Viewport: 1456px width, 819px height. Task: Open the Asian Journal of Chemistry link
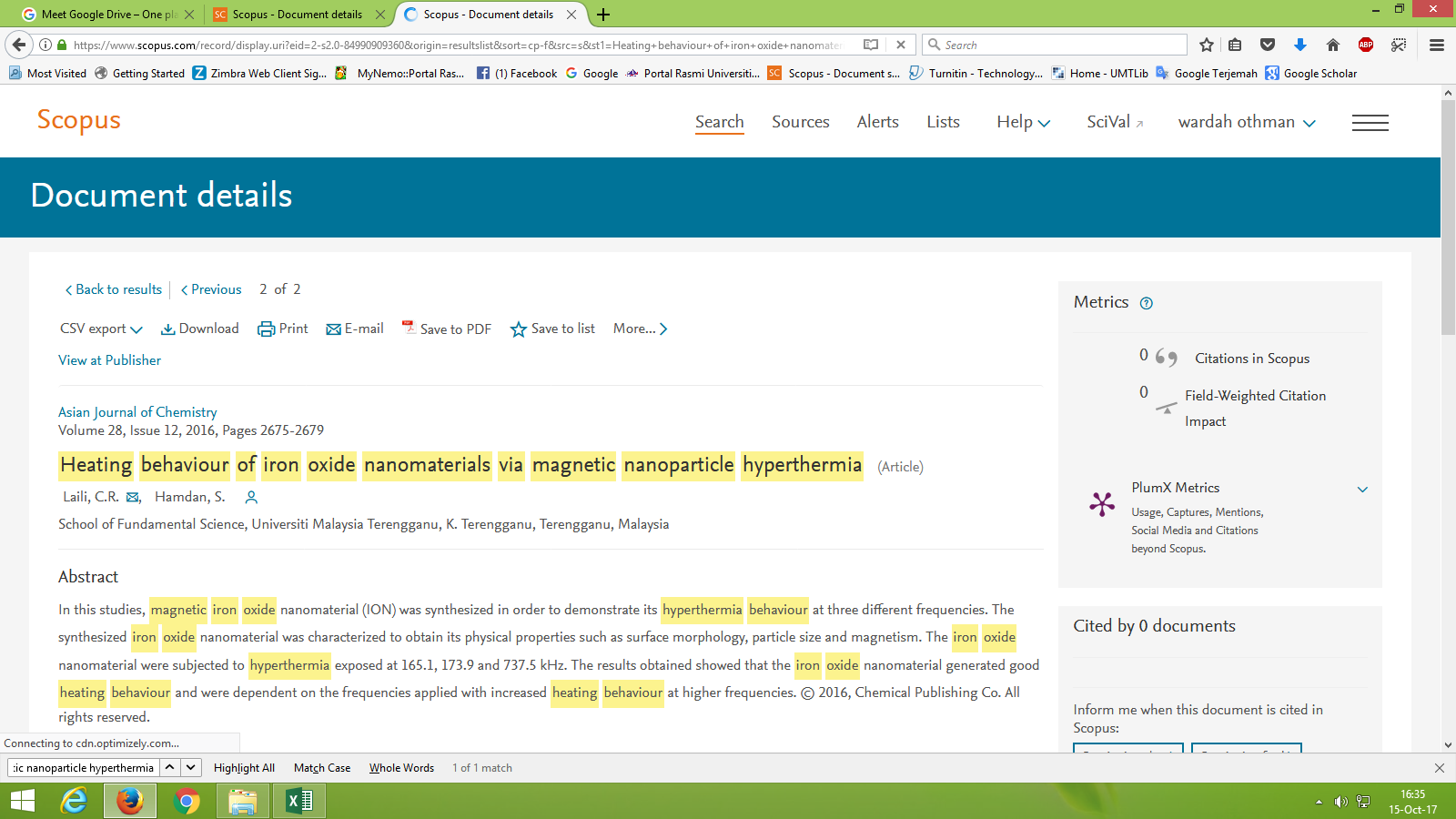click(x=137, y=412)
